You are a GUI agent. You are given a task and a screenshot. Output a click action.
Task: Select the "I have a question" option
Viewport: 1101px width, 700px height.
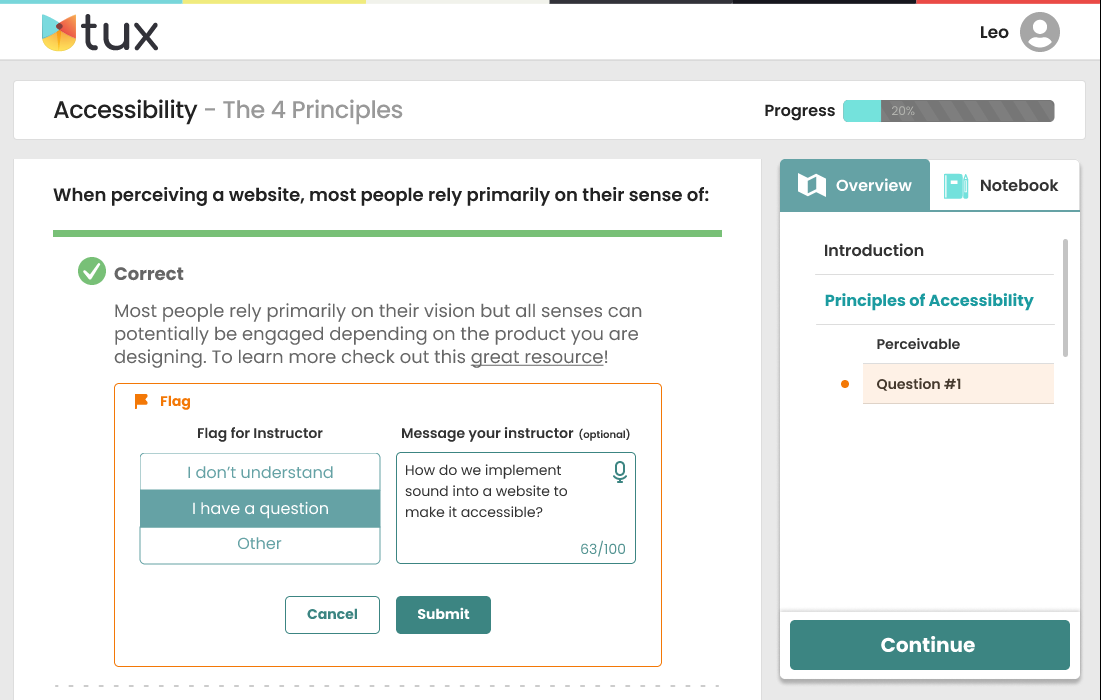coord(260,508)
